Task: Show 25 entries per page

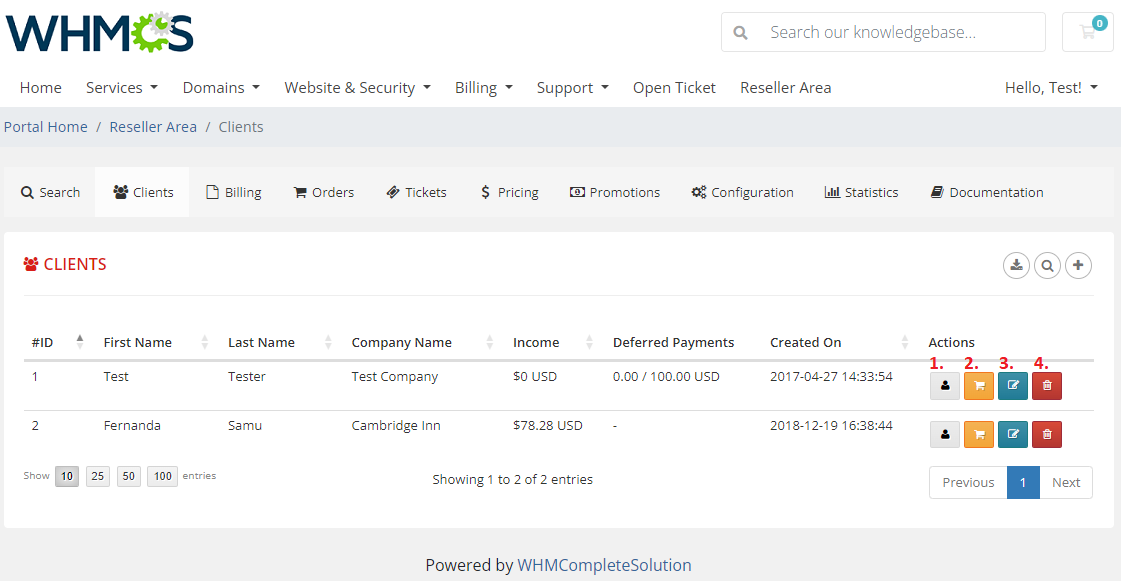Action: click(x=98, y=476)
